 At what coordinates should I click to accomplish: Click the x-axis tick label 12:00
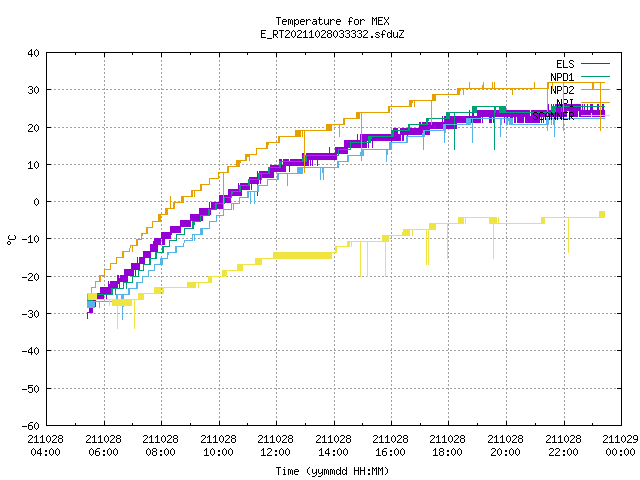[276, 452]
